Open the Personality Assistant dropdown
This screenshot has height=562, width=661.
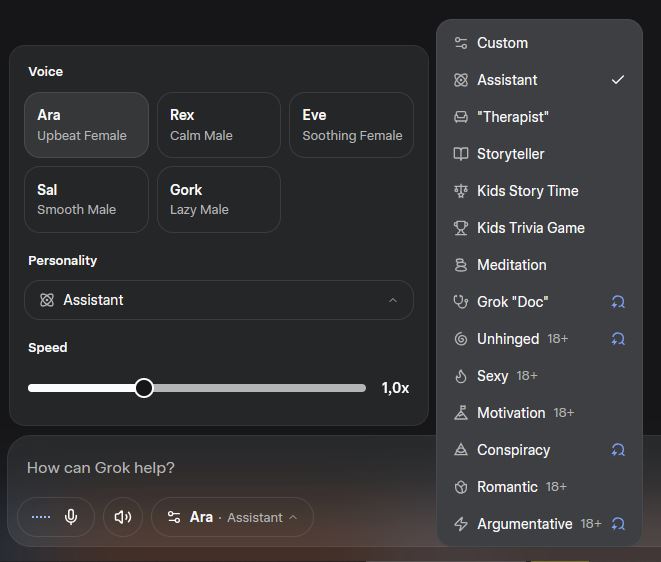[219, 300]
